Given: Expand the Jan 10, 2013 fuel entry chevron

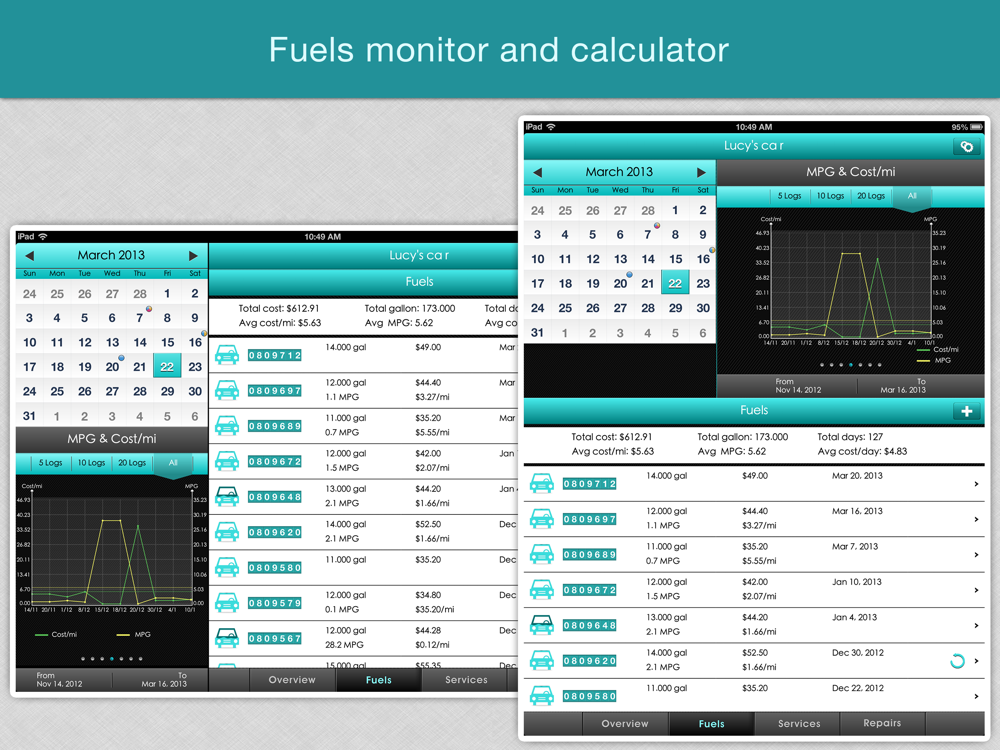Looking at the screenshot, I should pos(976,590).
